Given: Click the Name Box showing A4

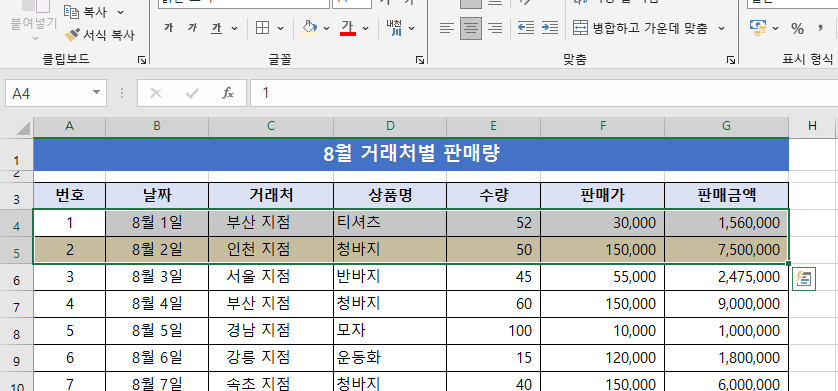Looking at the screenshot, I should point(48,93).
